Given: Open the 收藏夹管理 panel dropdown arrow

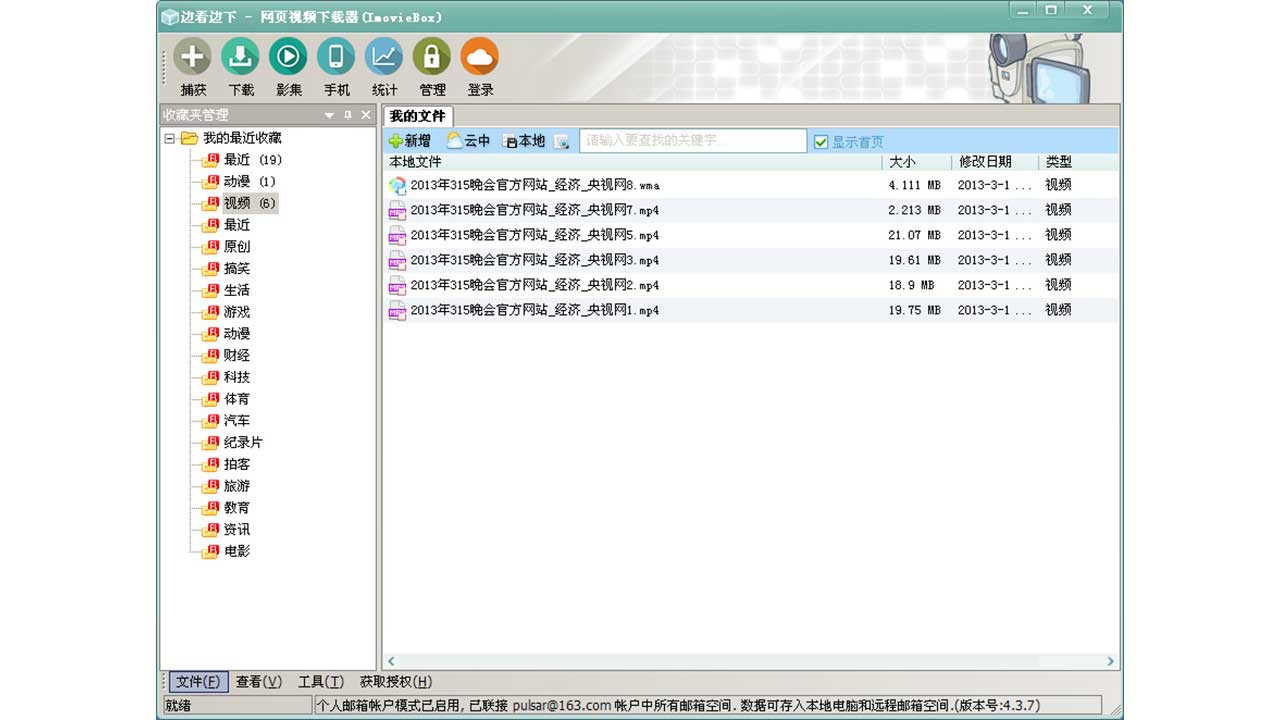Looking at the screenshot, I should click(x=329, y=115).
